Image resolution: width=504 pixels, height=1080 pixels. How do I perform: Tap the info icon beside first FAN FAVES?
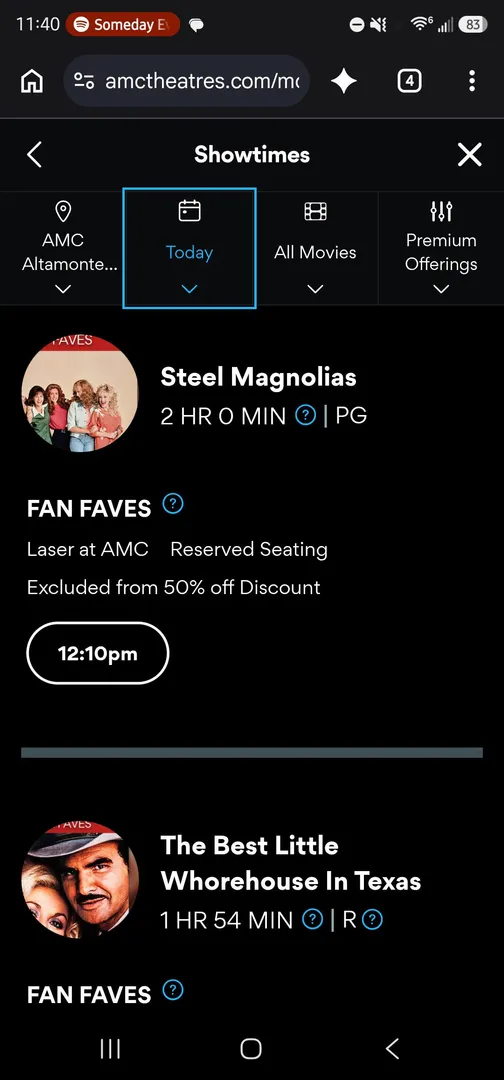(173, 505)
